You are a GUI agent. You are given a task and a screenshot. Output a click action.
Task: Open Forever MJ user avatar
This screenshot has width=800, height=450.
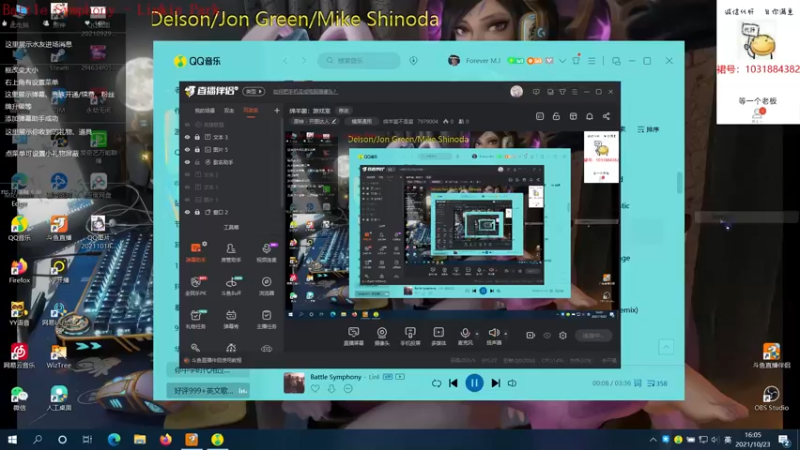pyautogui.click(x=454, y=61)
